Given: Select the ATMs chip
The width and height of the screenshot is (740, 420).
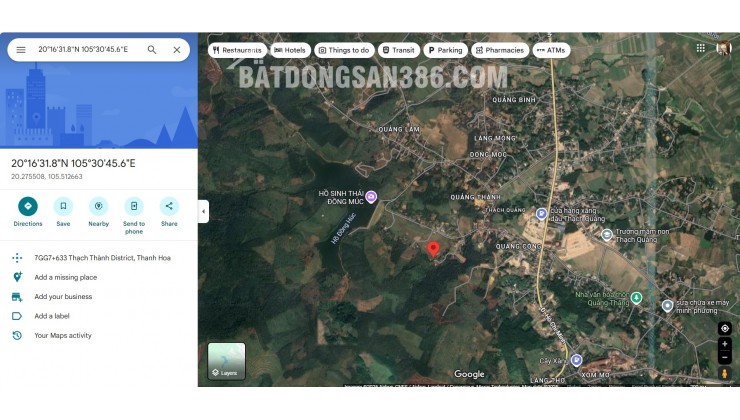Looking at the screenshot, I should pos(551,50).
